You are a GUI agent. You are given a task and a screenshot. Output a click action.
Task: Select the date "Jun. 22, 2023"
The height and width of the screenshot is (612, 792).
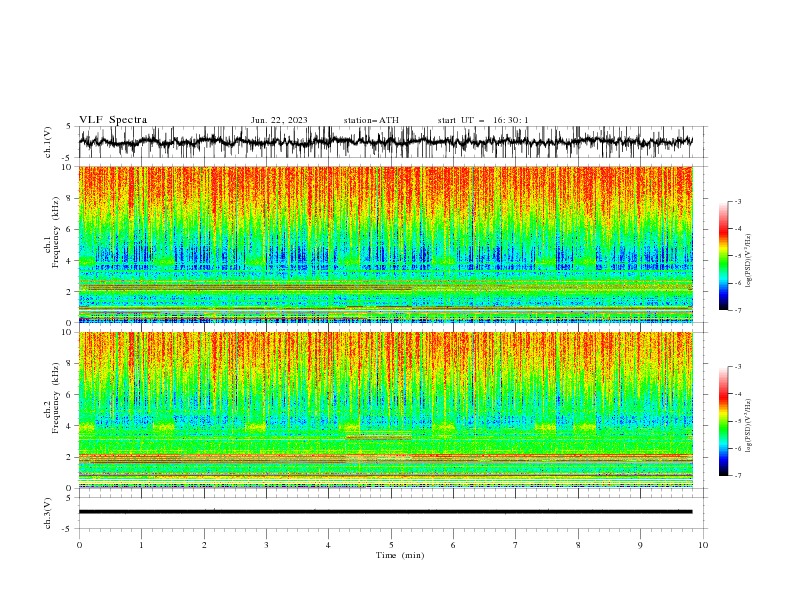pyautogui.click(x=279, y=120)
